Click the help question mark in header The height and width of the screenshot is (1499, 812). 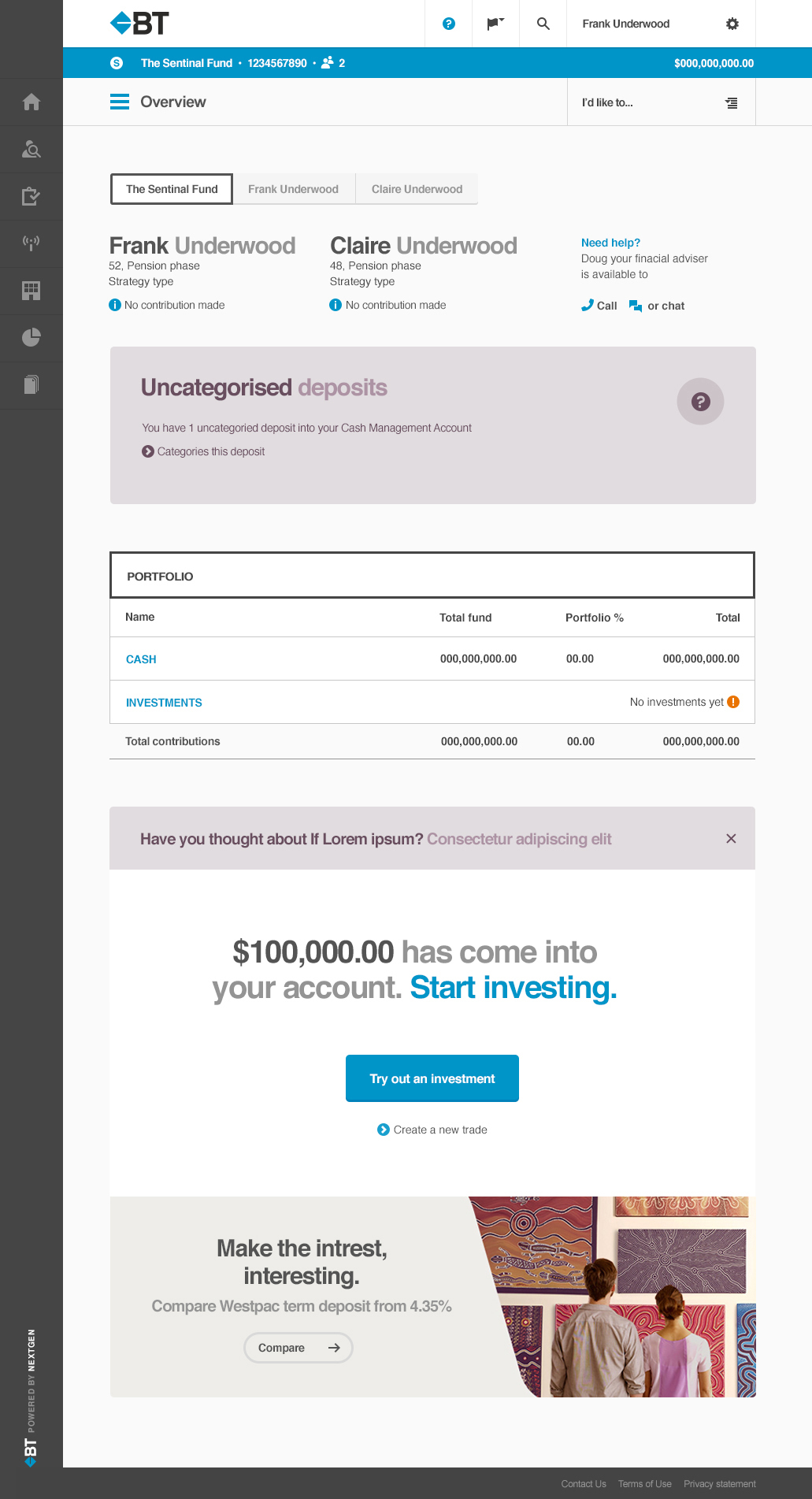coord(449,24)
